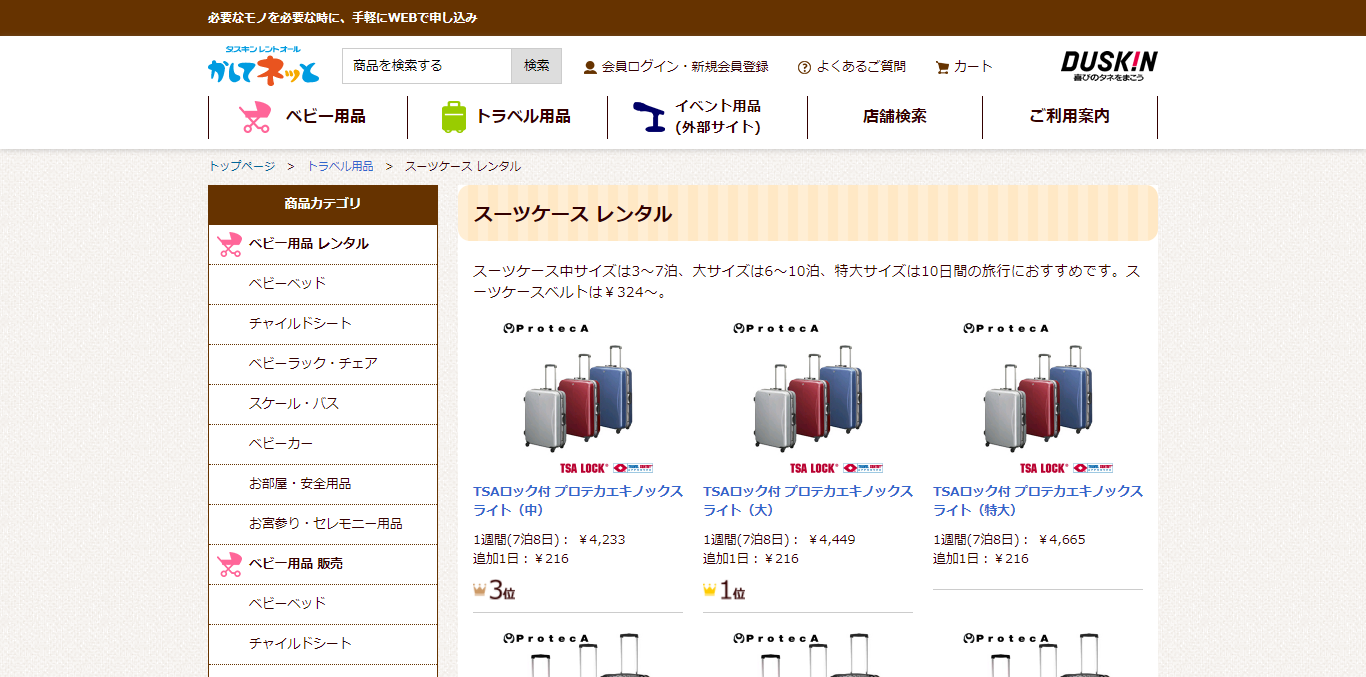This screenshot has height=677, width=1366.
Task: Click the shopping cart icon
Action: point(942,67)
